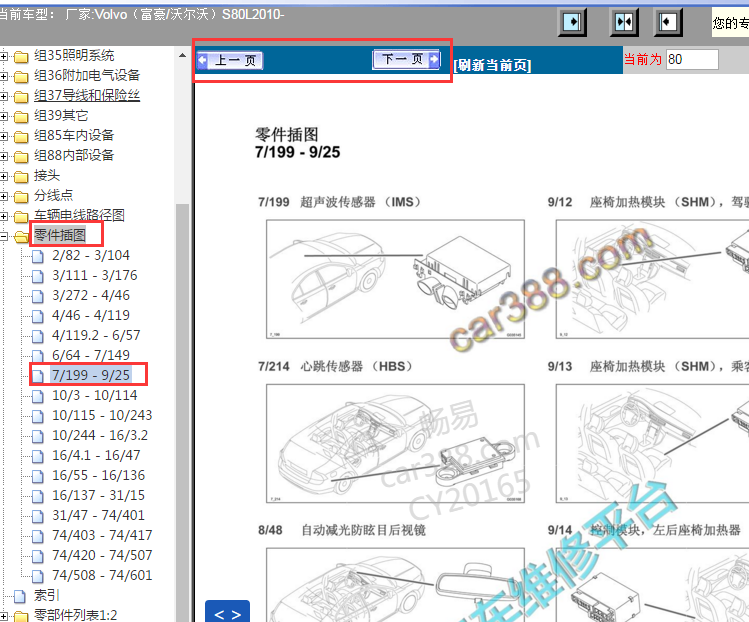Select the 组88内部设备 tree label
Viewport: 749px width, 622px height.
click(x=74, y=156)
